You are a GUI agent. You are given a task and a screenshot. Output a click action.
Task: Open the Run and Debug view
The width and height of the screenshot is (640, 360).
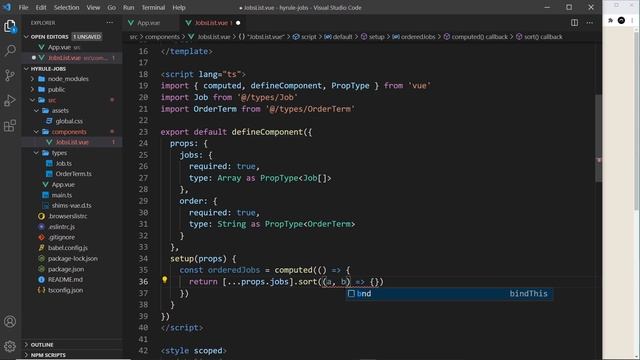coord(10,100)
